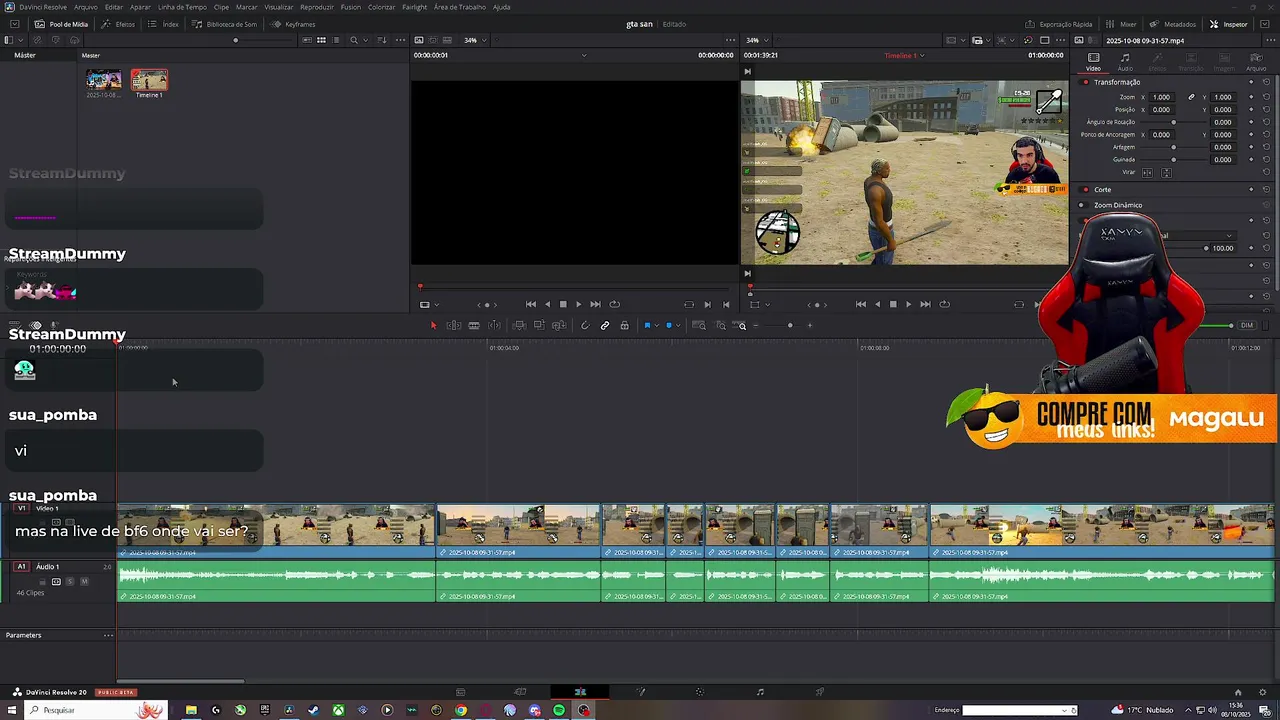Click the timeline zoom to fit icon
This screenshot has width=1280, height=720.
click(x=699, y=325)
